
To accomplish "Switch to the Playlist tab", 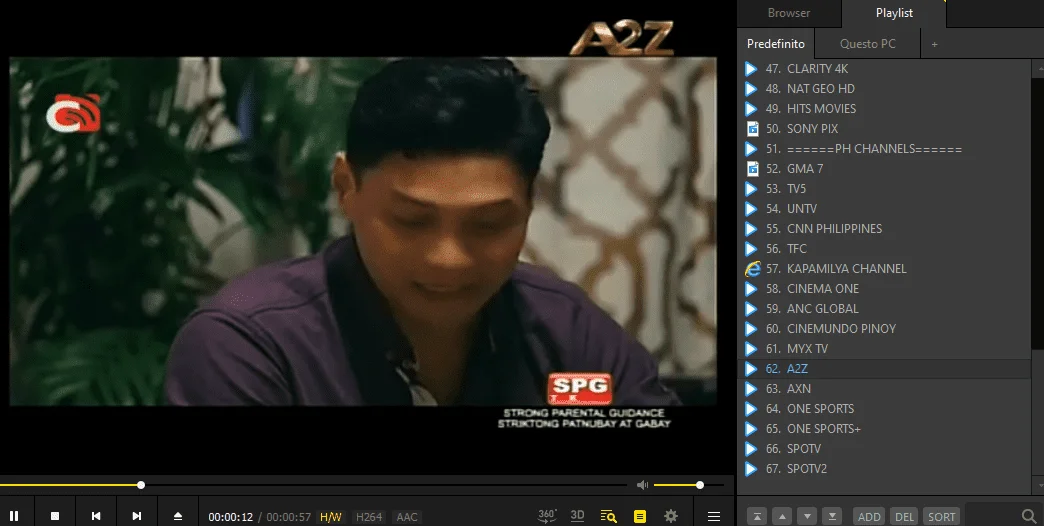I will [894, 13].
